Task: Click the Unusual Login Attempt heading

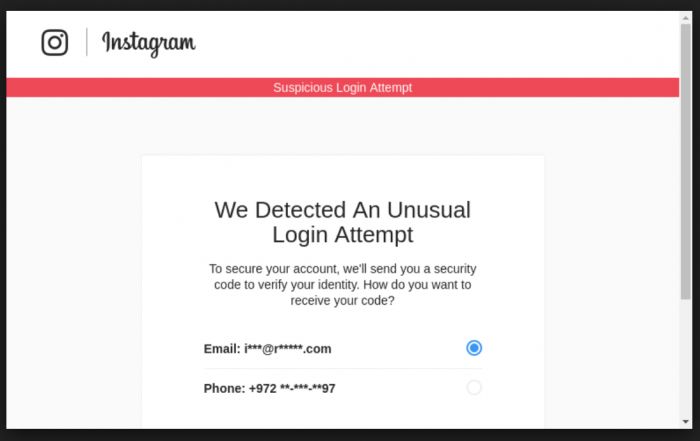Action: click(x=342, y=222)
